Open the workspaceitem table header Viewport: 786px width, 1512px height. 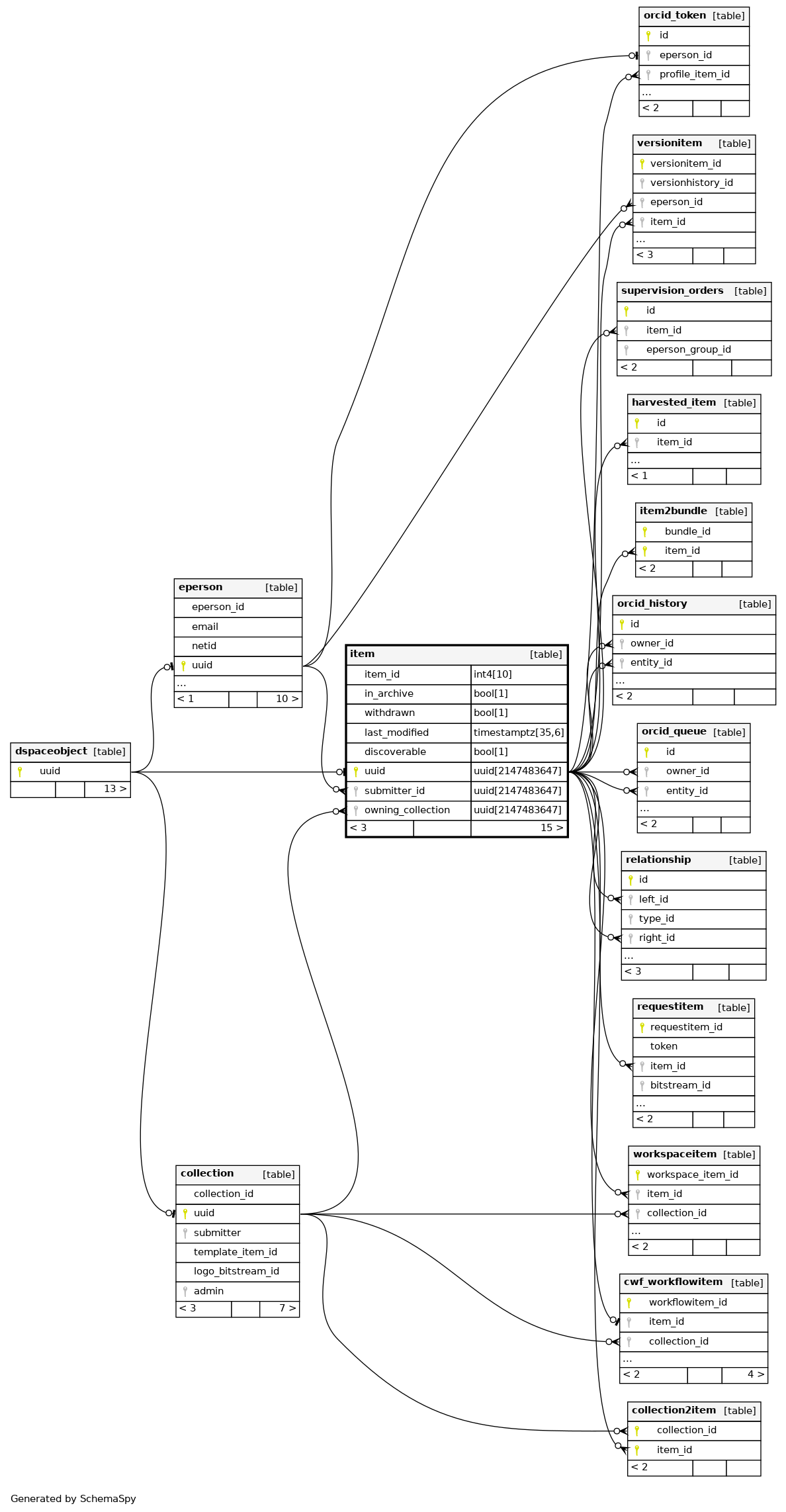point(674,1154)
